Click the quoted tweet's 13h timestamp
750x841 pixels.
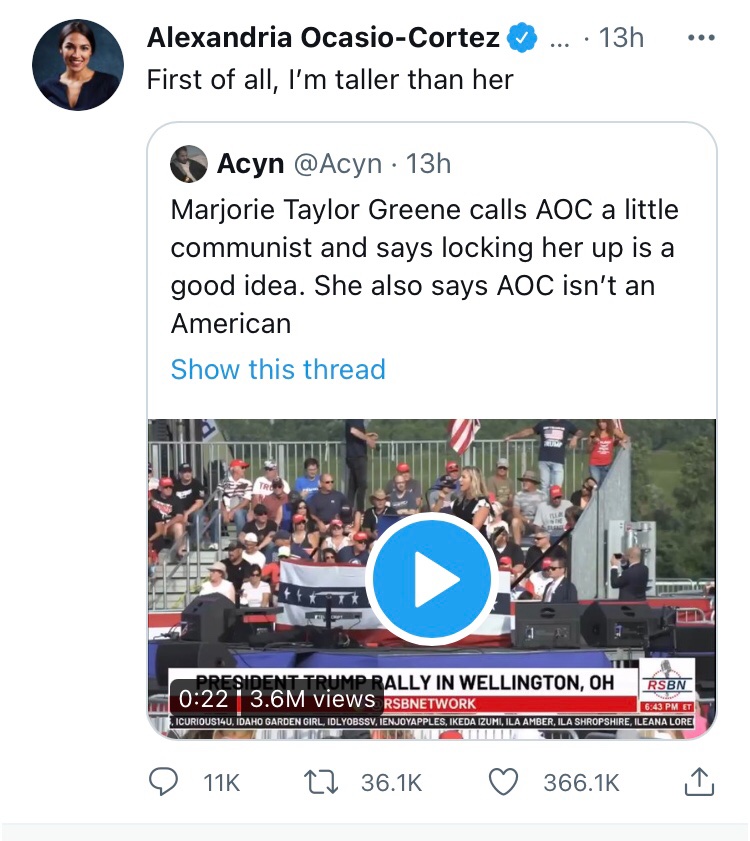tap(429, 163)
